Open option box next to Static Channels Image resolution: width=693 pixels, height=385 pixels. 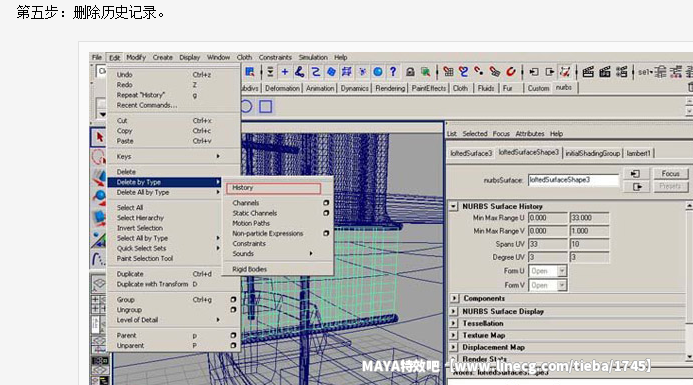(326, 213)
